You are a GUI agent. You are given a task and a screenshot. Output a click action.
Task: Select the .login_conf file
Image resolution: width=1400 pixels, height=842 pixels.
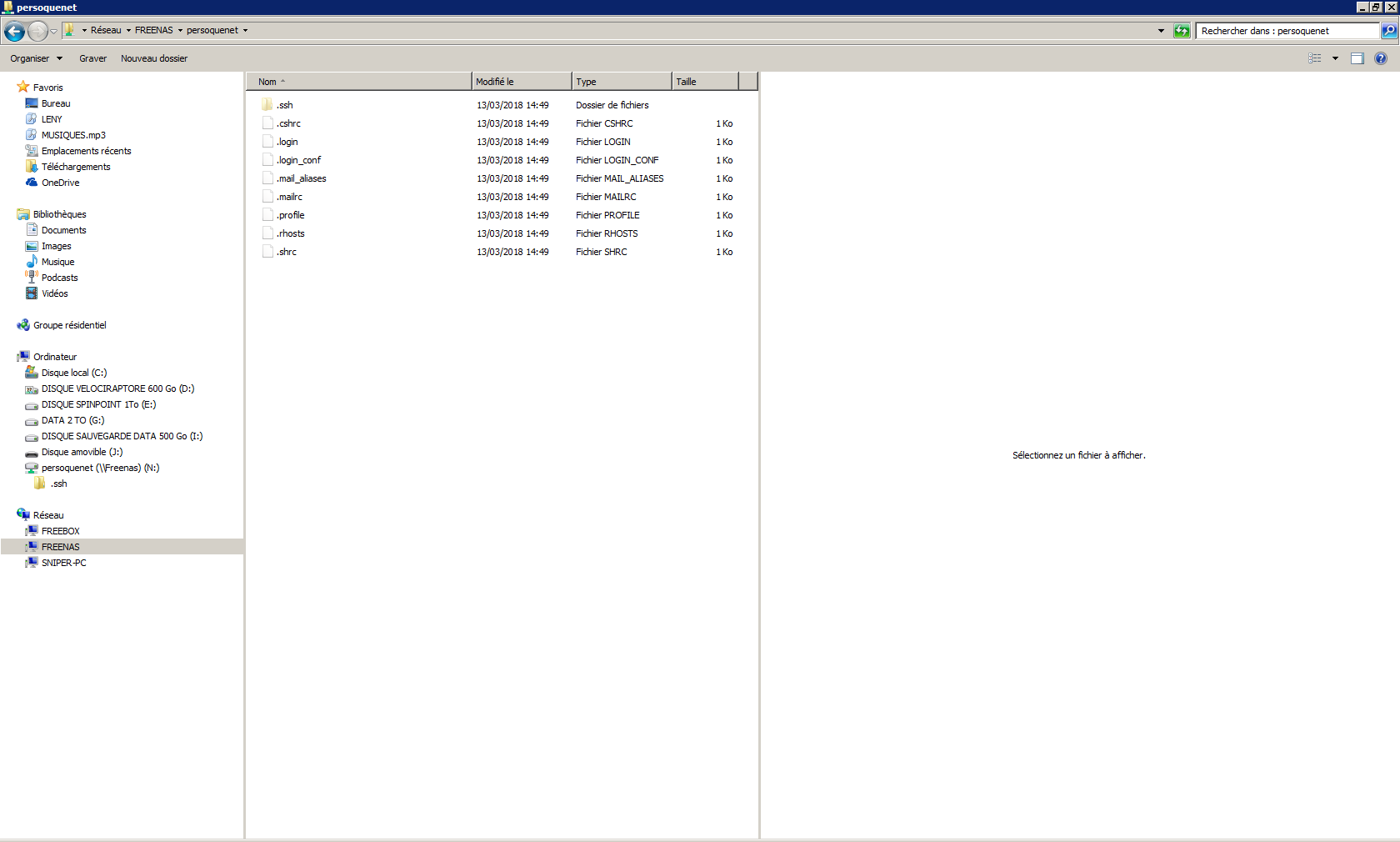point(298,160)
